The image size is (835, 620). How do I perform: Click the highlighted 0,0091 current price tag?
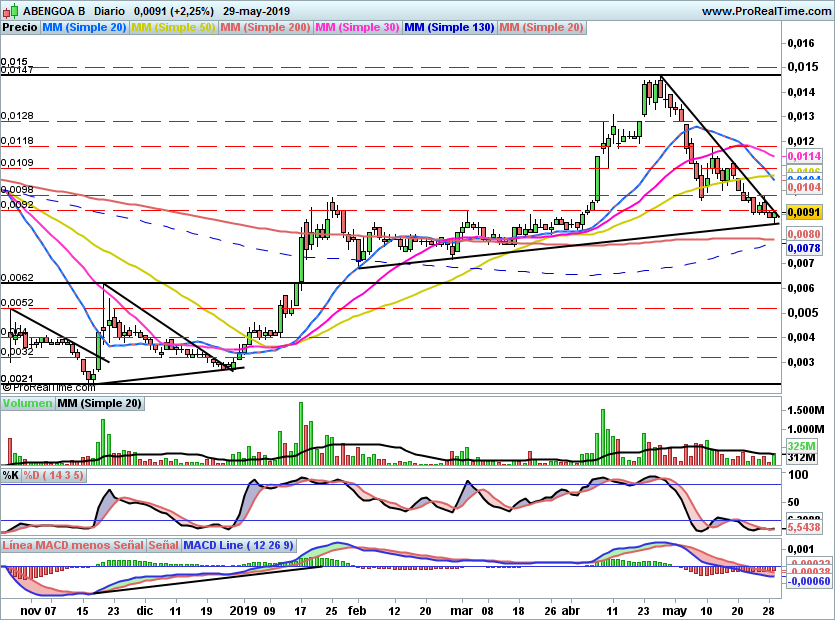coord(804,213)
